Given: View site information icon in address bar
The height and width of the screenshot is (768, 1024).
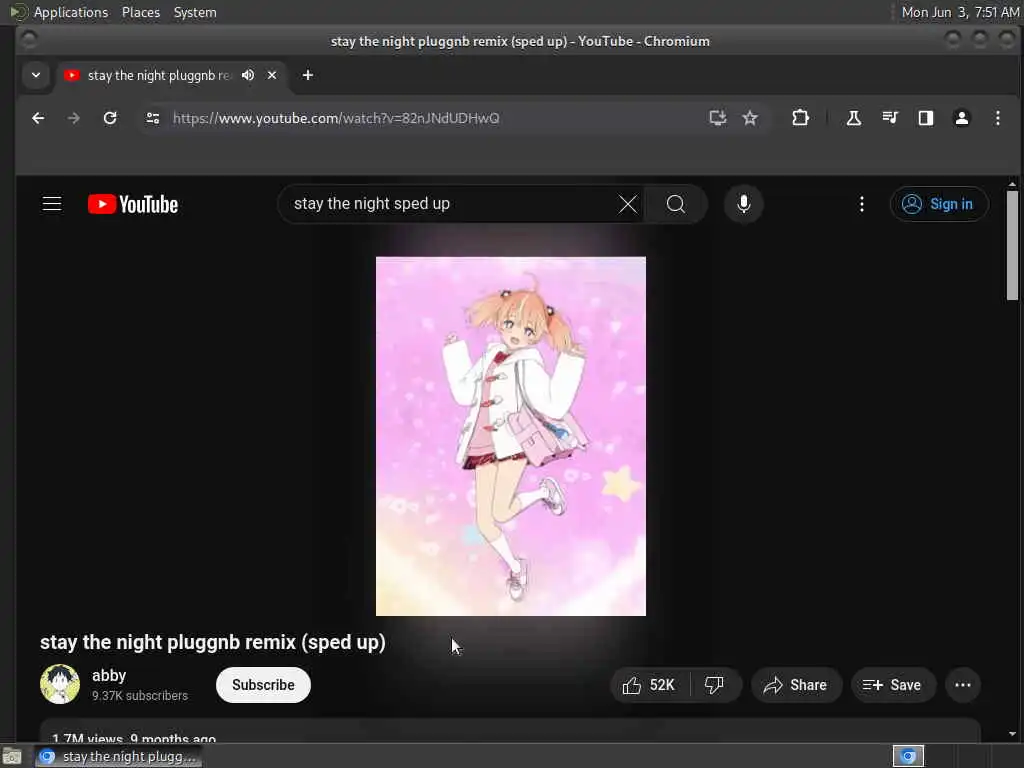Looking at the screenshot, I should 153,118.
